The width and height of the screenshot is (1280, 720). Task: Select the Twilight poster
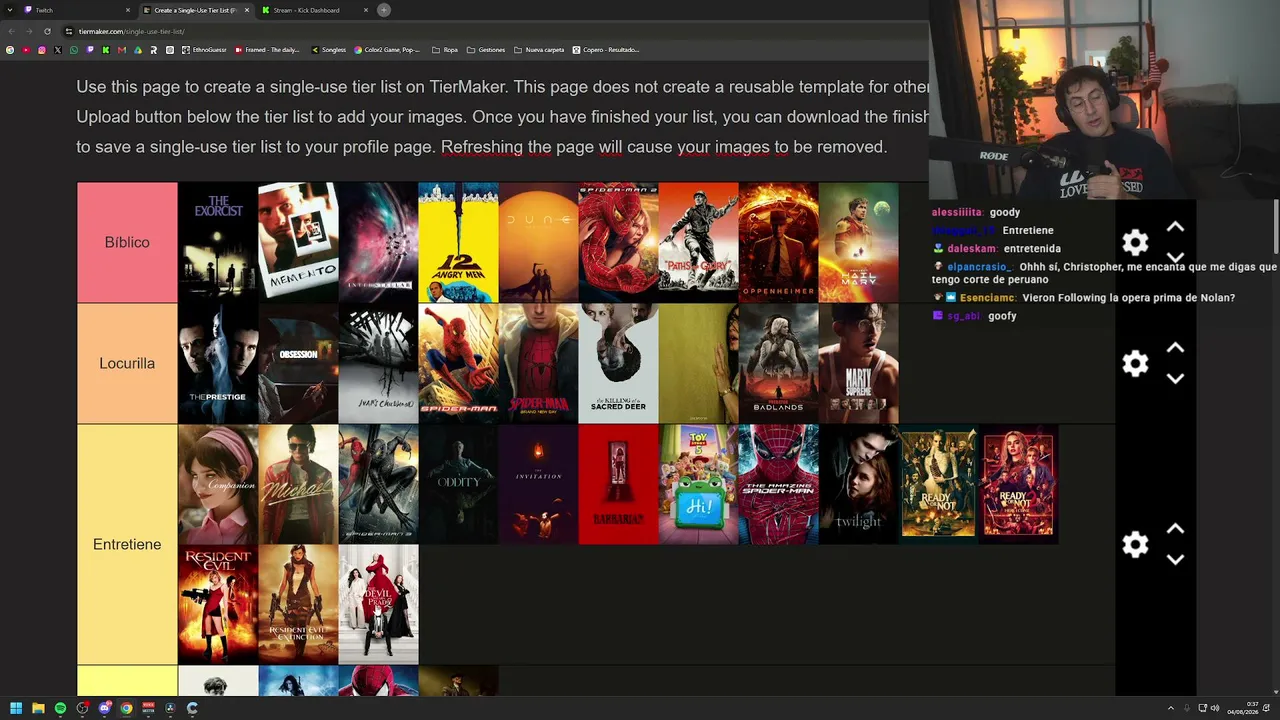click(858, 484)
